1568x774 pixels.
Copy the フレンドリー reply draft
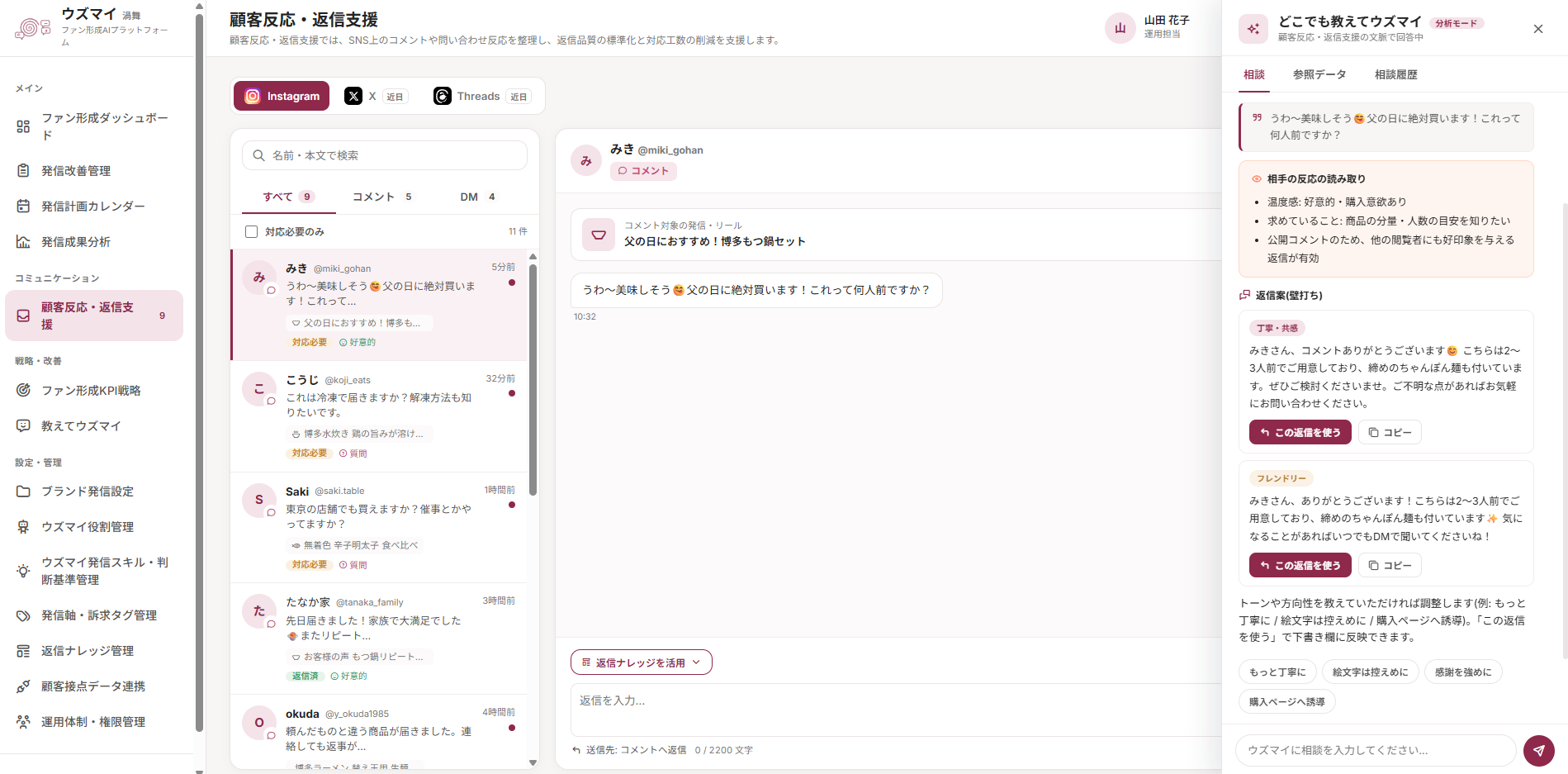pos(1390,565)
